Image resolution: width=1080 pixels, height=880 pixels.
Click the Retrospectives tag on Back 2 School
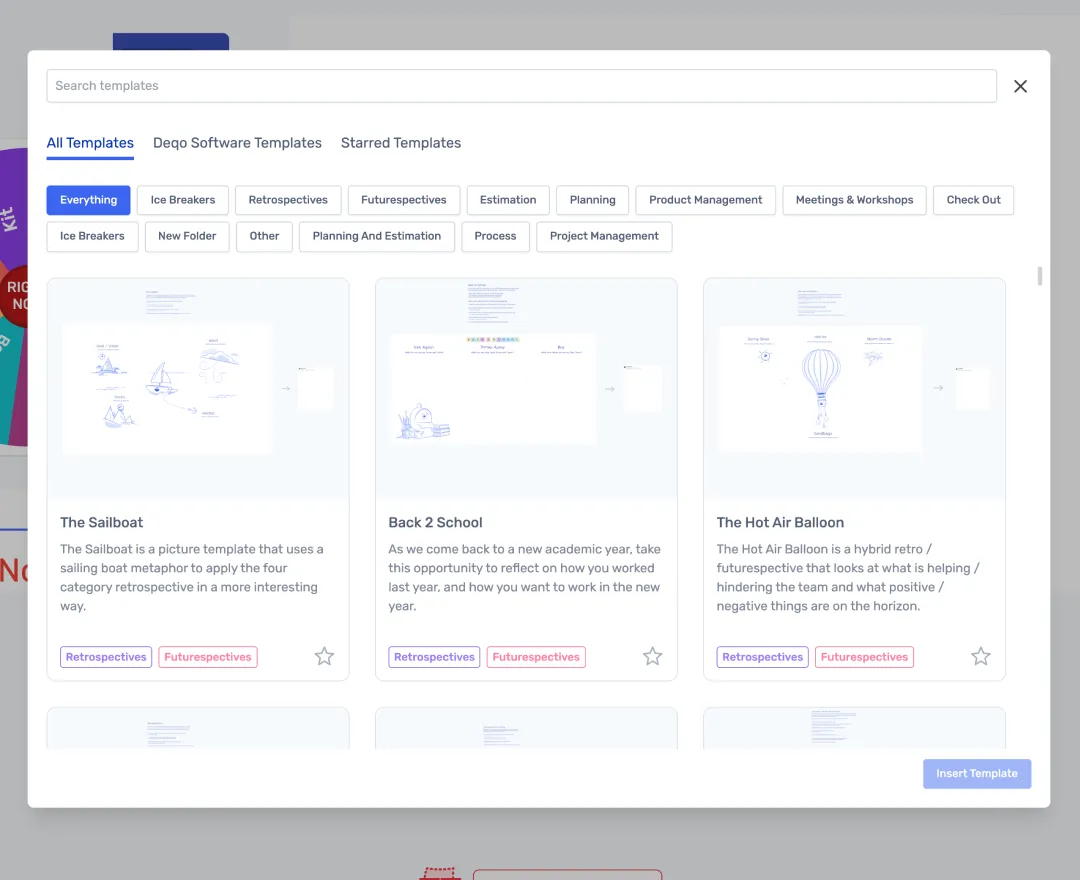point(434,657)
